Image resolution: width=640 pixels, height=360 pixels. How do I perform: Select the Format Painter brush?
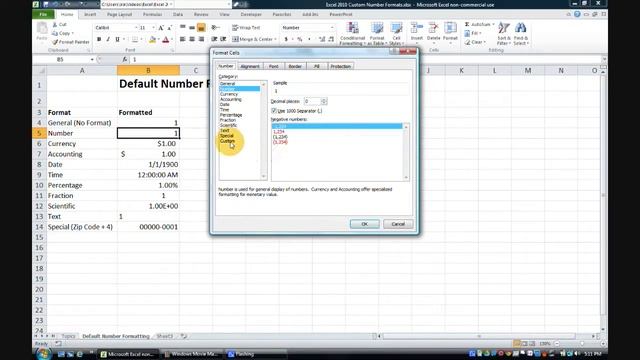(x=55, y=42)
